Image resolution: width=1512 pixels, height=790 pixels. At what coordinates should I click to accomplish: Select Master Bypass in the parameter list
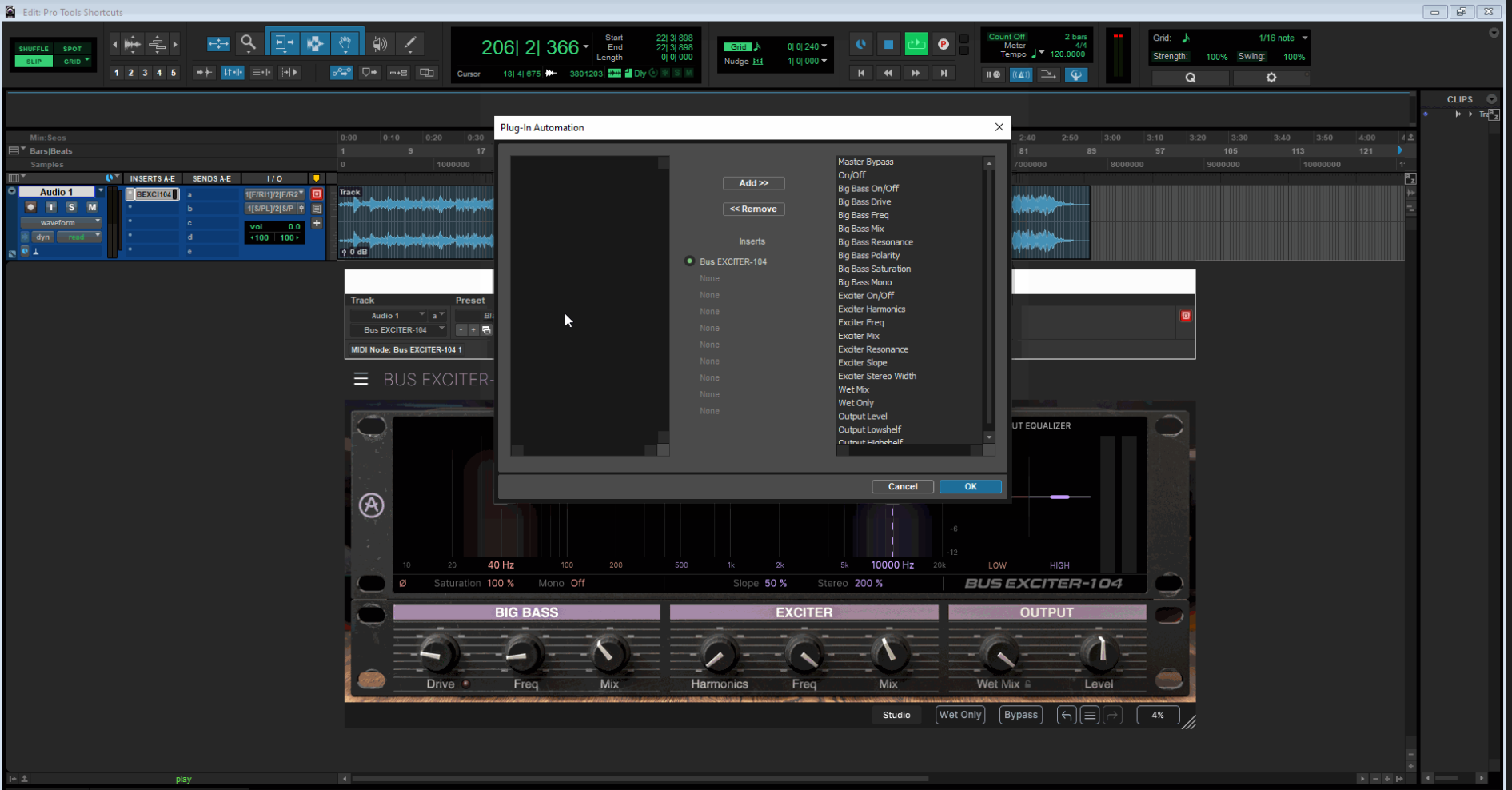[865, 162]
